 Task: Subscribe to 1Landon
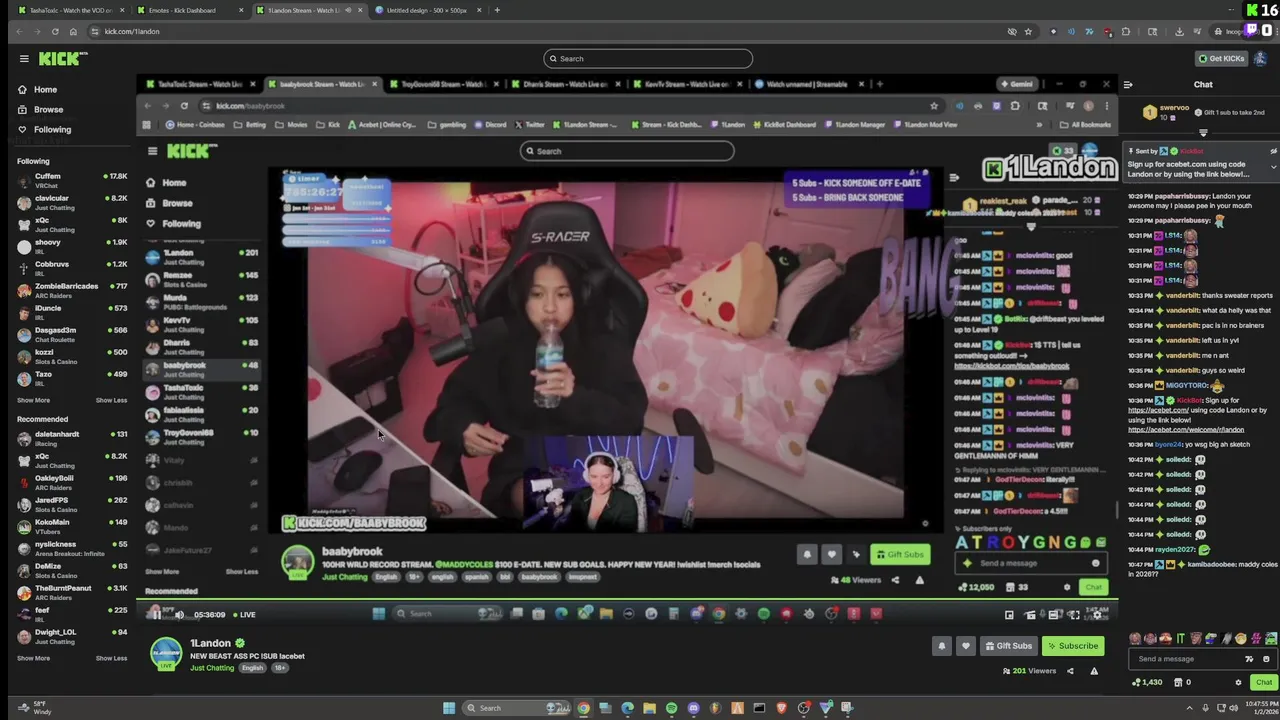(x=1073, y=646)
